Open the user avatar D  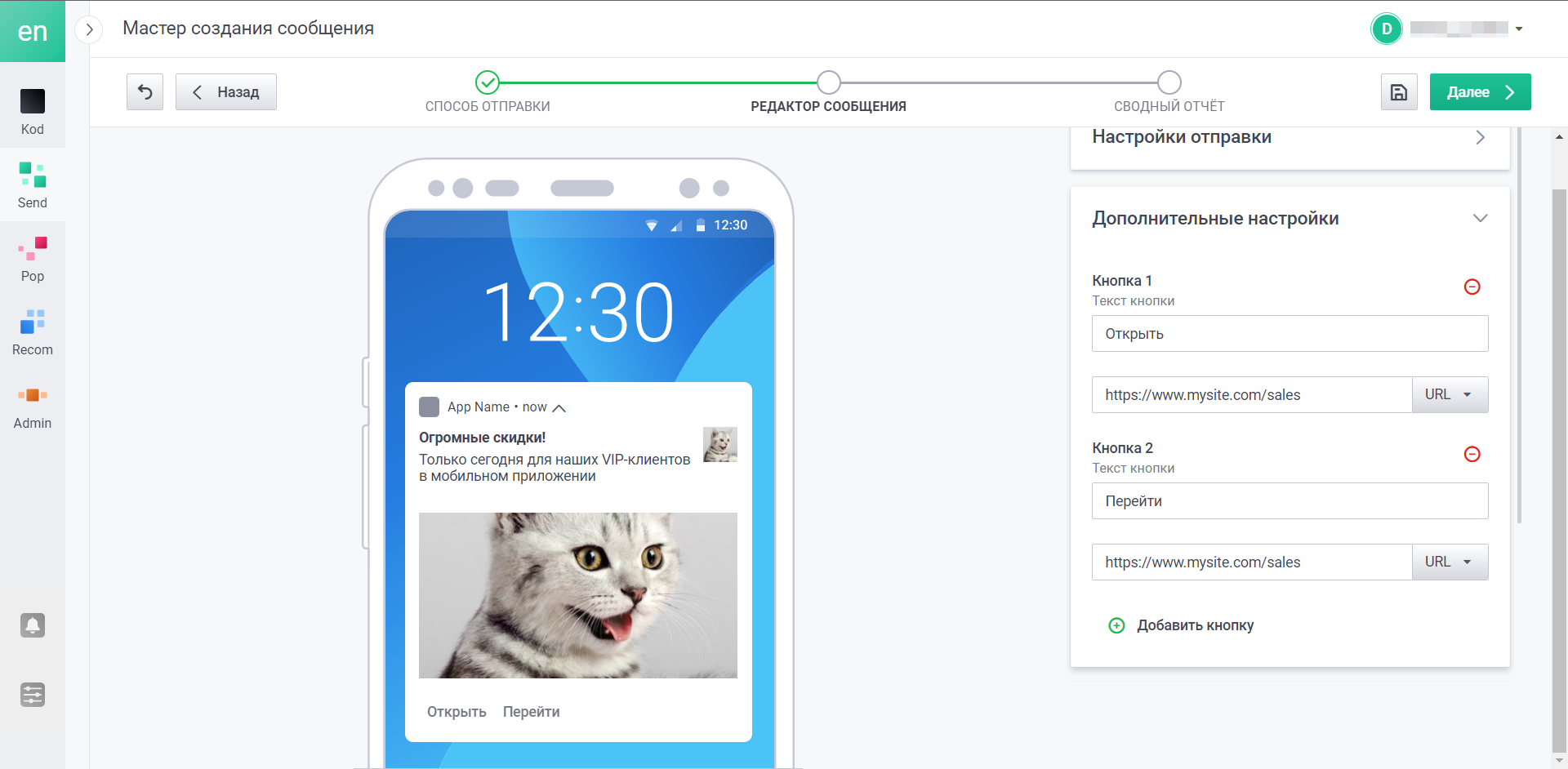click(1387, 29)
